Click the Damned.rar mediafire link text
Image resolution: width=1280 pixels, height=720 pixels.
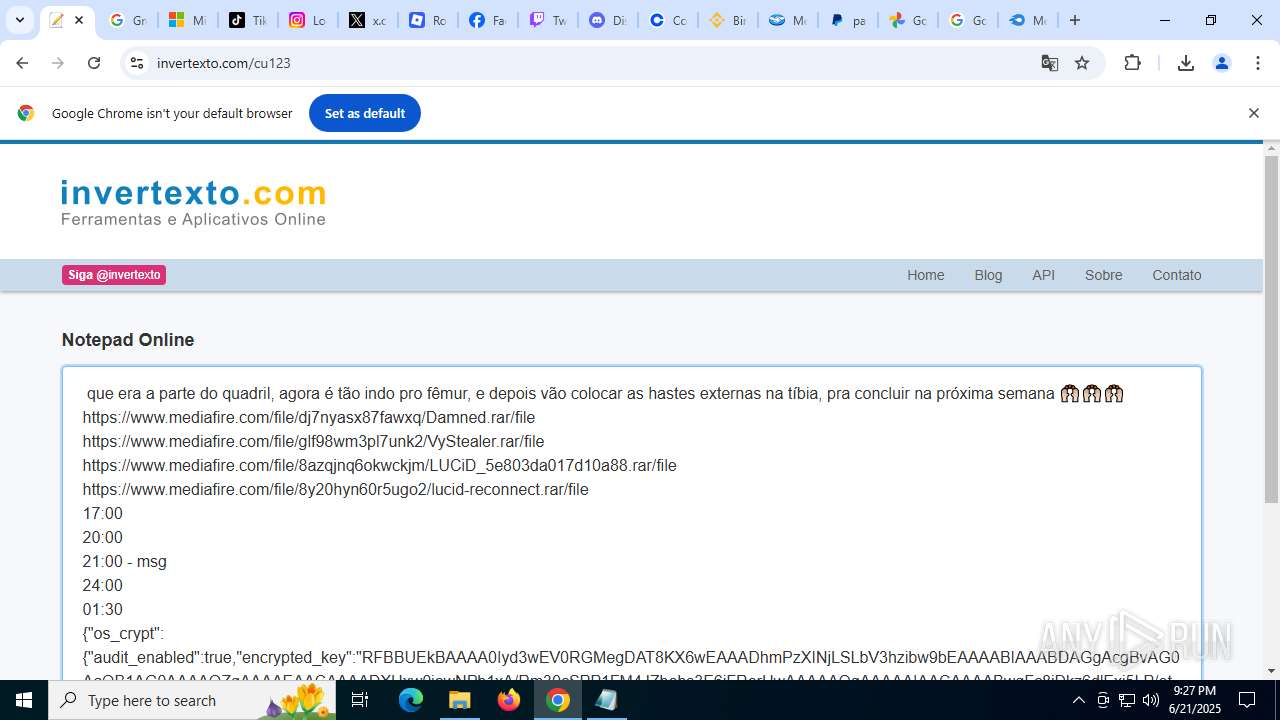[309, 417]
